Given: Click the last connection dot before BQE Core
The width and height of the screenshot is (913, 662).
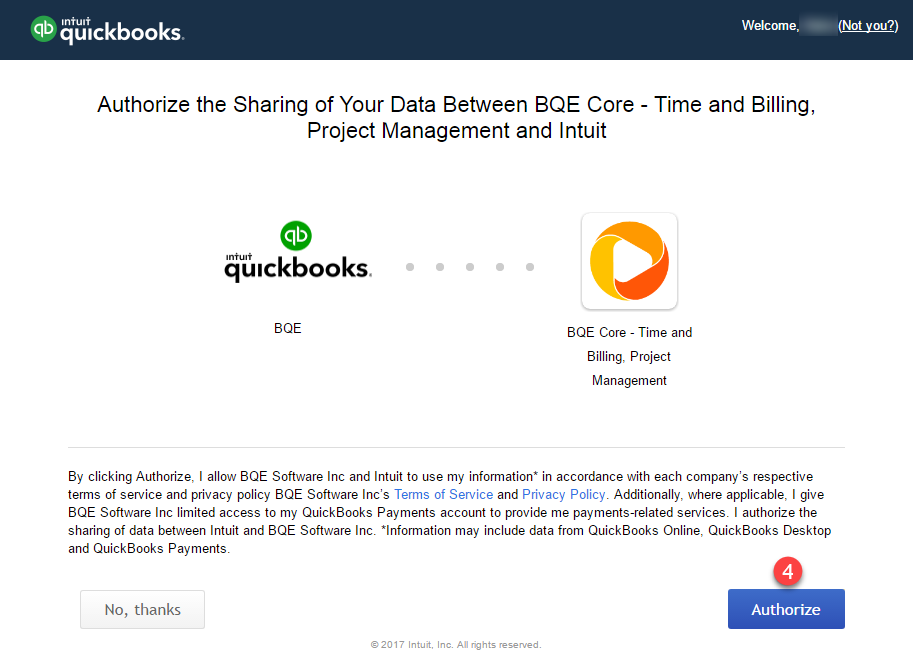Looking at the screenshot, I should point(529,267).
